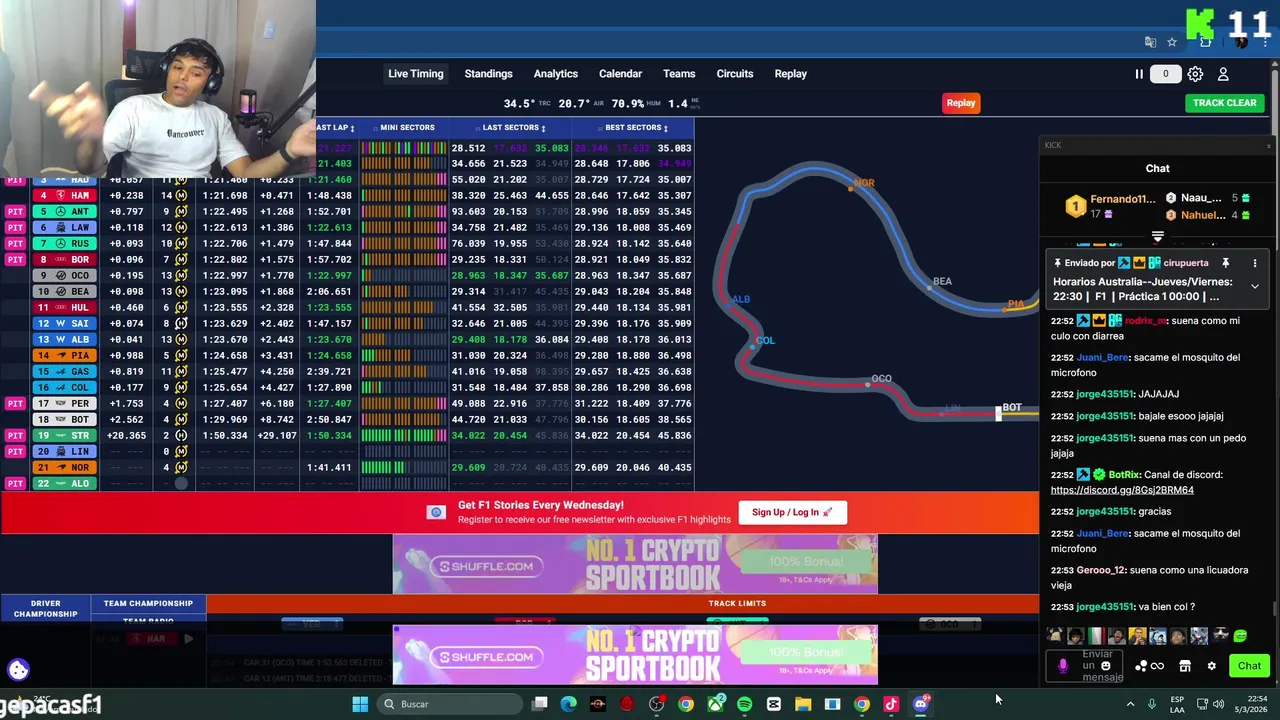Click the upper Shuffle.com sportsbook ad

point(635,565)
